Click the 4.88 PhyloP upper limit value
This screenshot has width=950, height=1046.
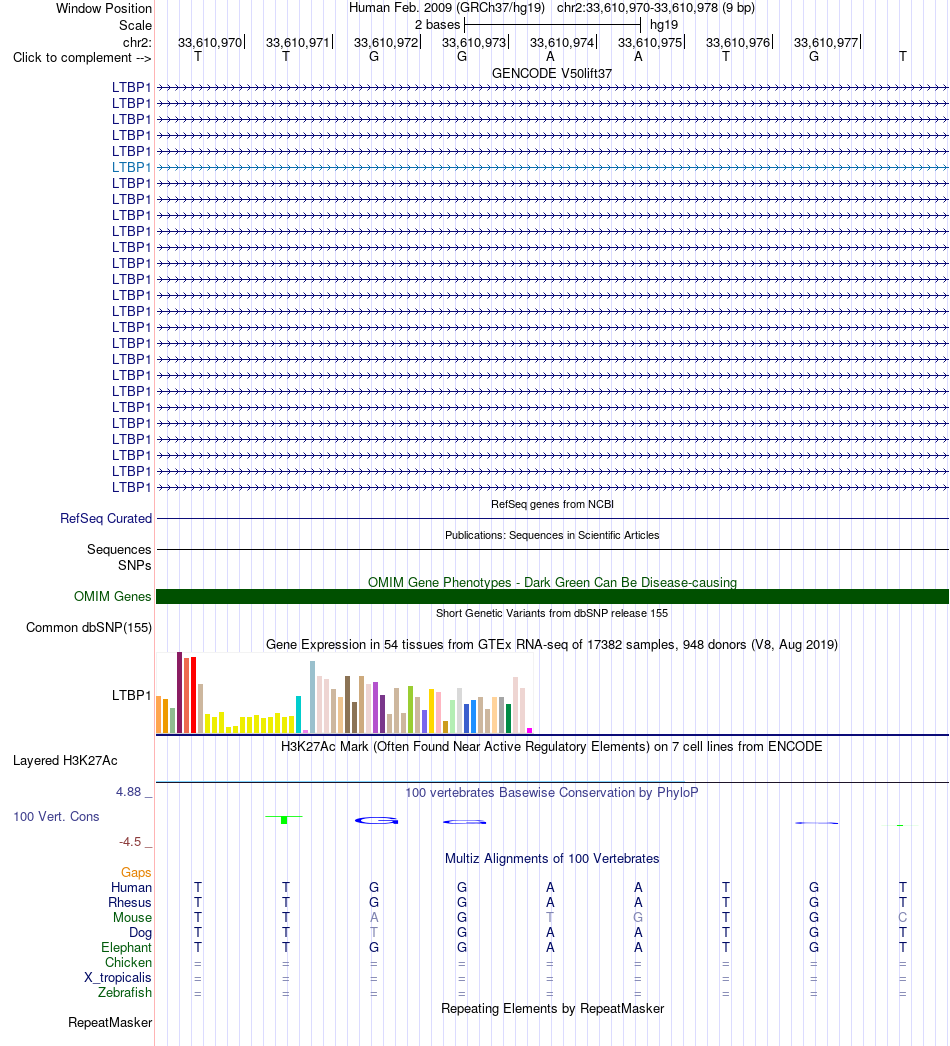(x=129, y=792)
